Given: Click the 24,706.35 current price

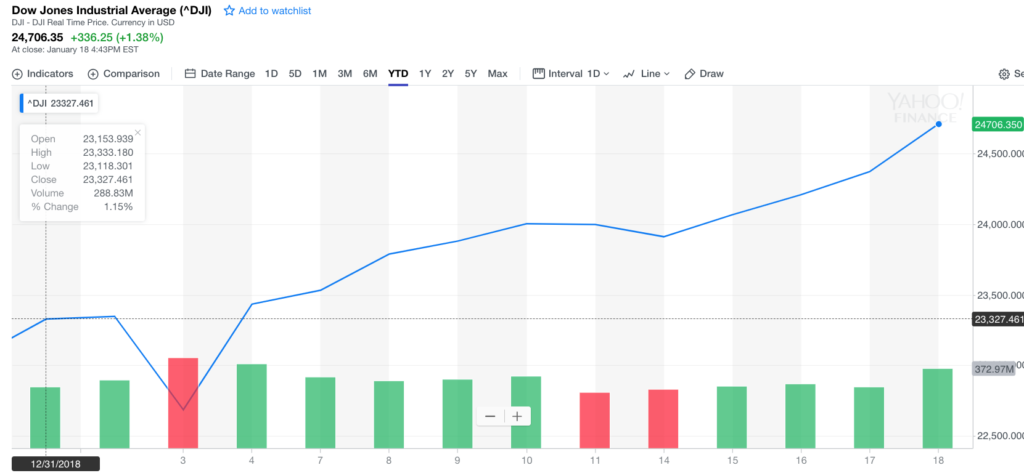Looking at the screenshot, I should (37, 37).
